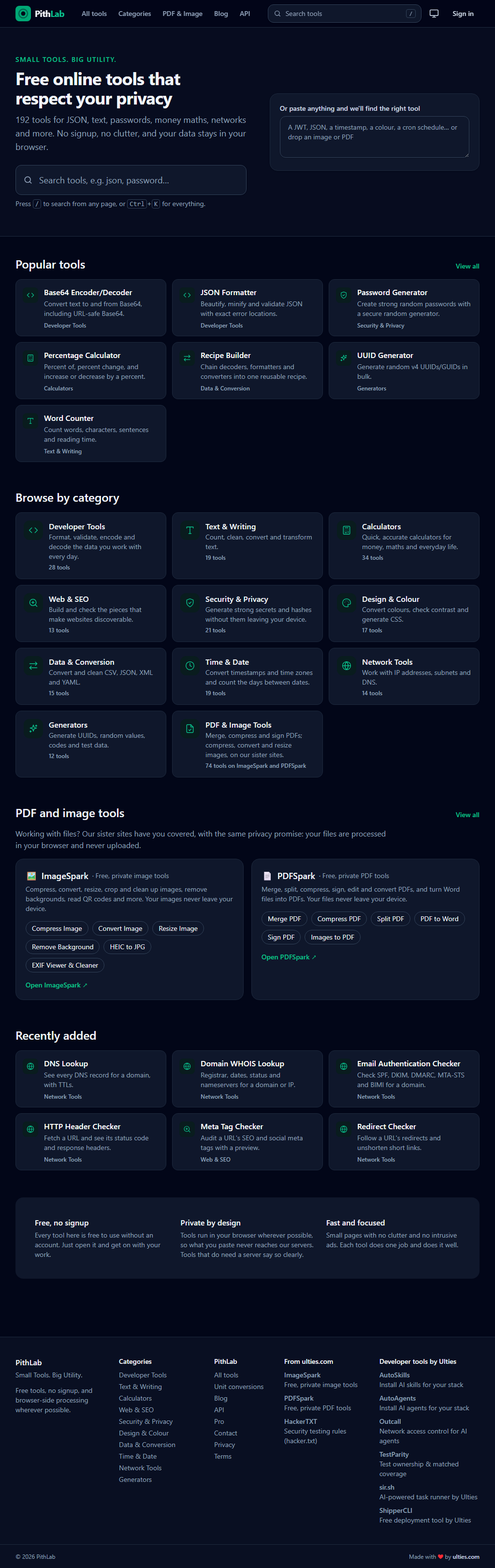Click the HEIC to JPG chip
Screen dimensions: 495x1568
click(127, 946)
